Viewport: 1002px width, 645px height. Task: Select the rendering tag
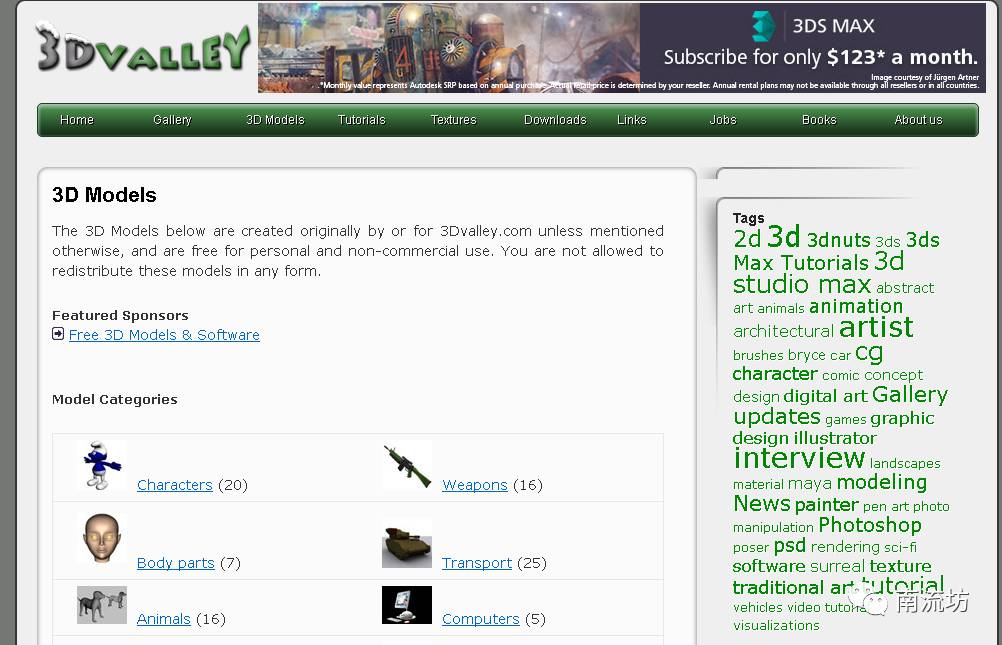point(845,547)
